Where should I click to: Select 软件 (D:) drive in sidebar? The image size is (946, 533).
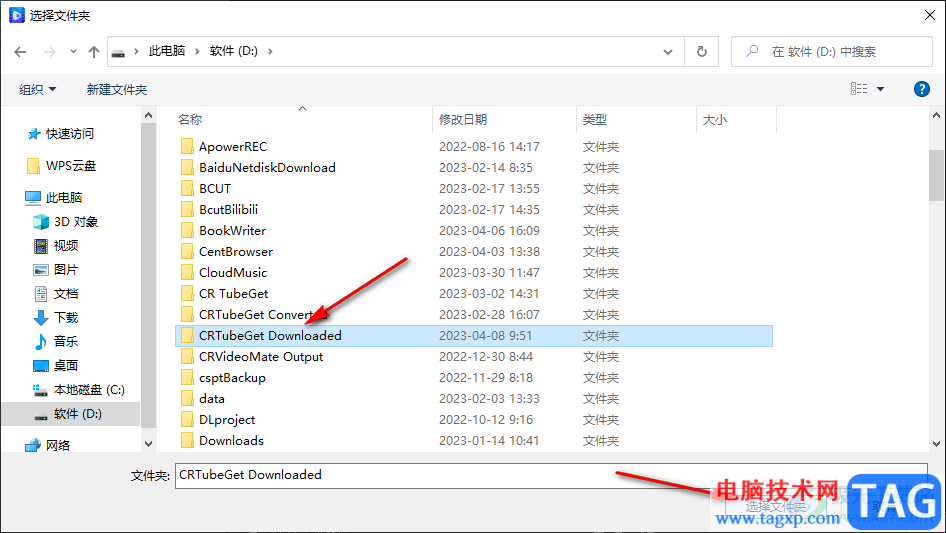[77, 414]
